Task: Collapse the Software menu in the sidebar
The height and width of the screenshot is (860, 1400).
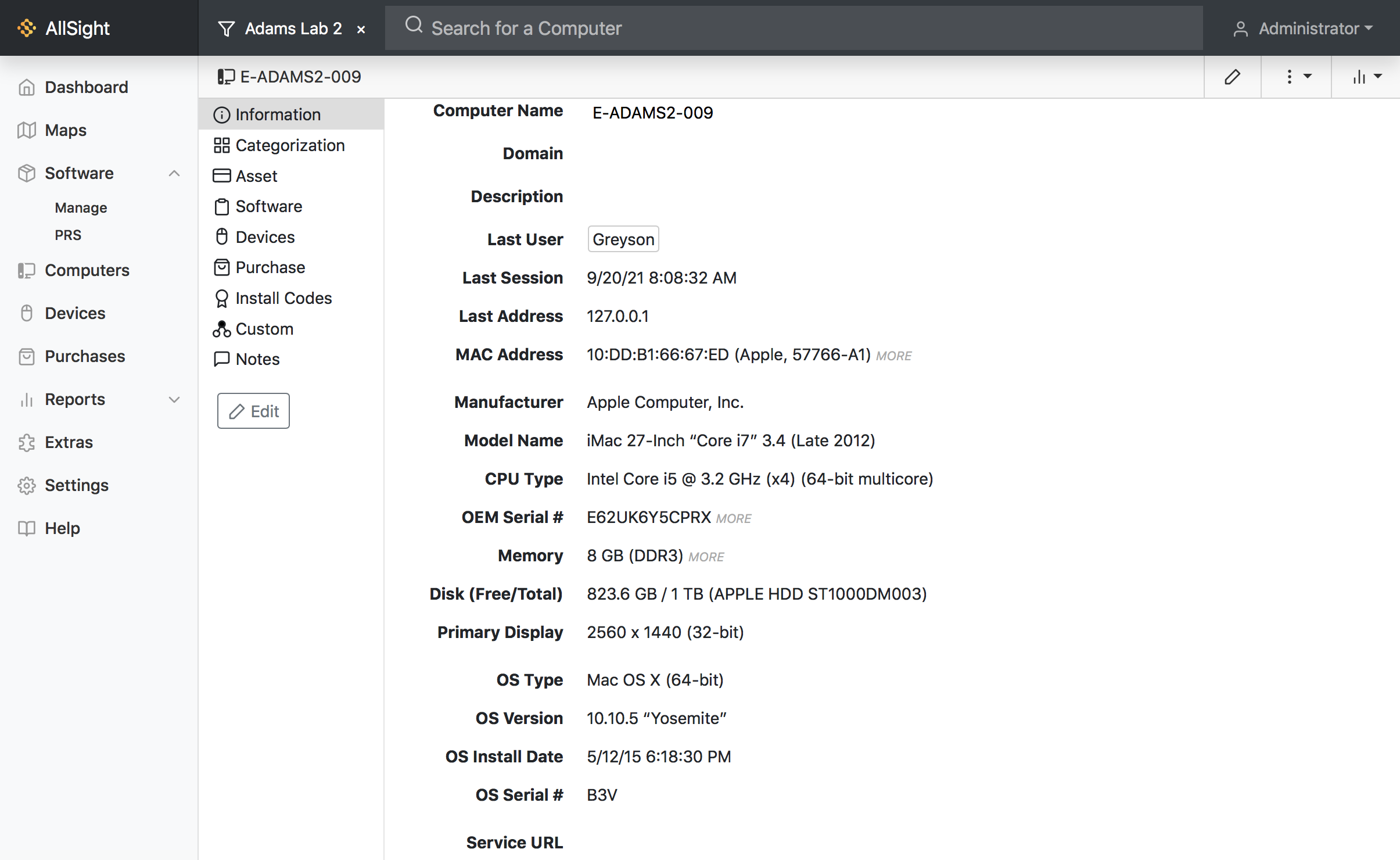Action: click(173, 173)
